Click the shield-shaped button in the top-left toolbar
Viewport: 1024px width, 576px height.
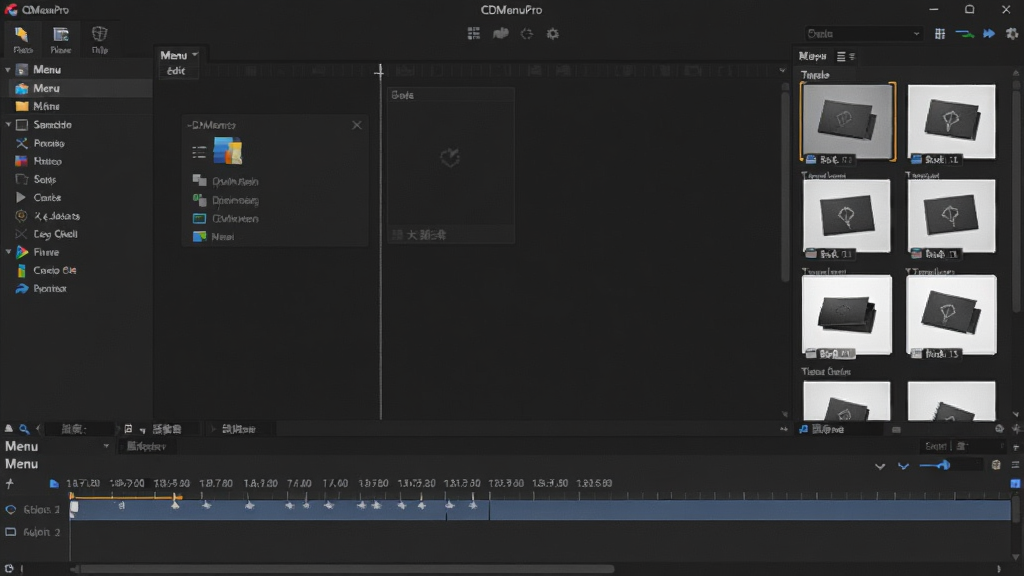tap(99, 40)
